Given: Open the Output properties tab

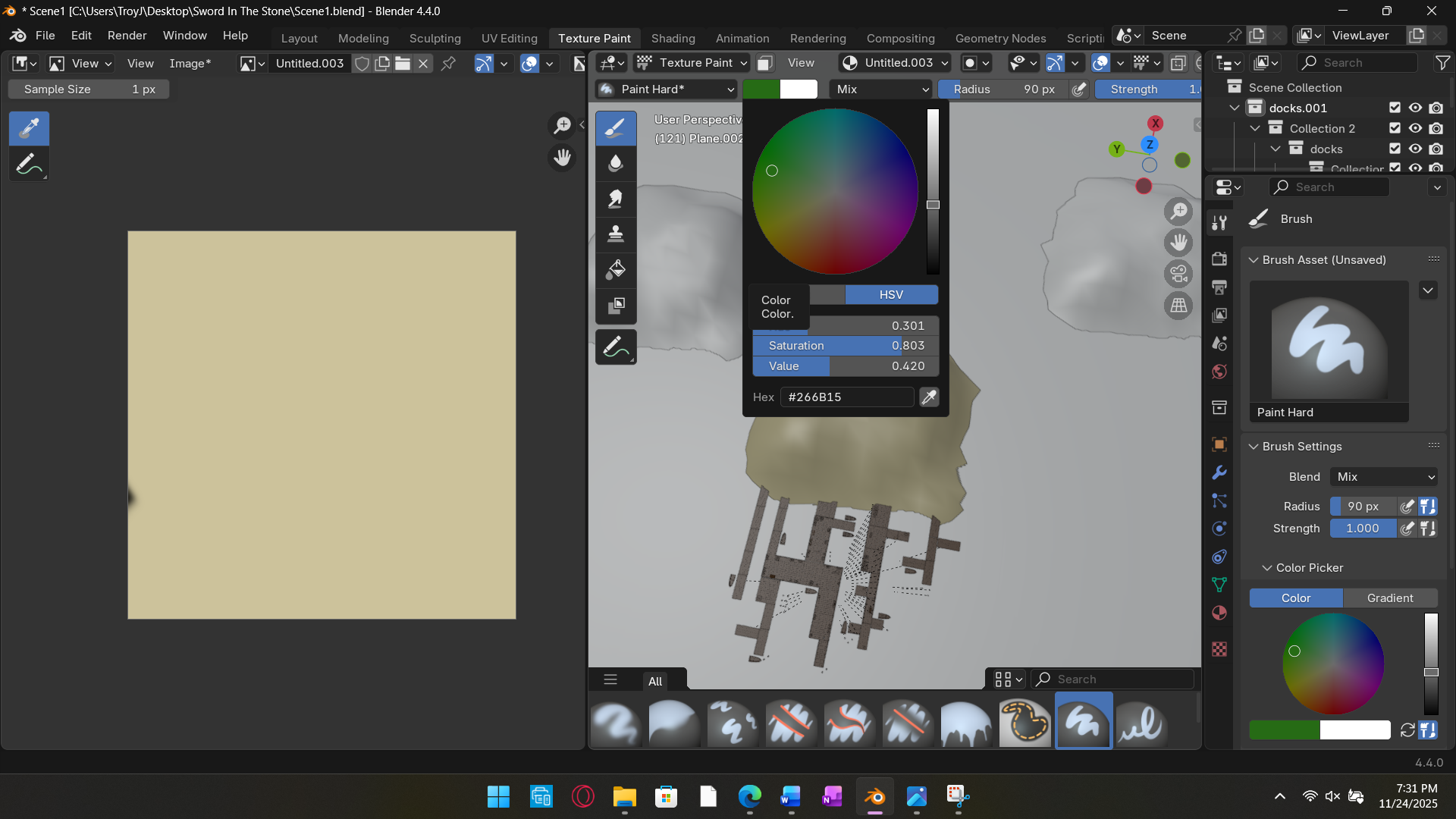Looking at the screenshot, I should coord(1219,287).
